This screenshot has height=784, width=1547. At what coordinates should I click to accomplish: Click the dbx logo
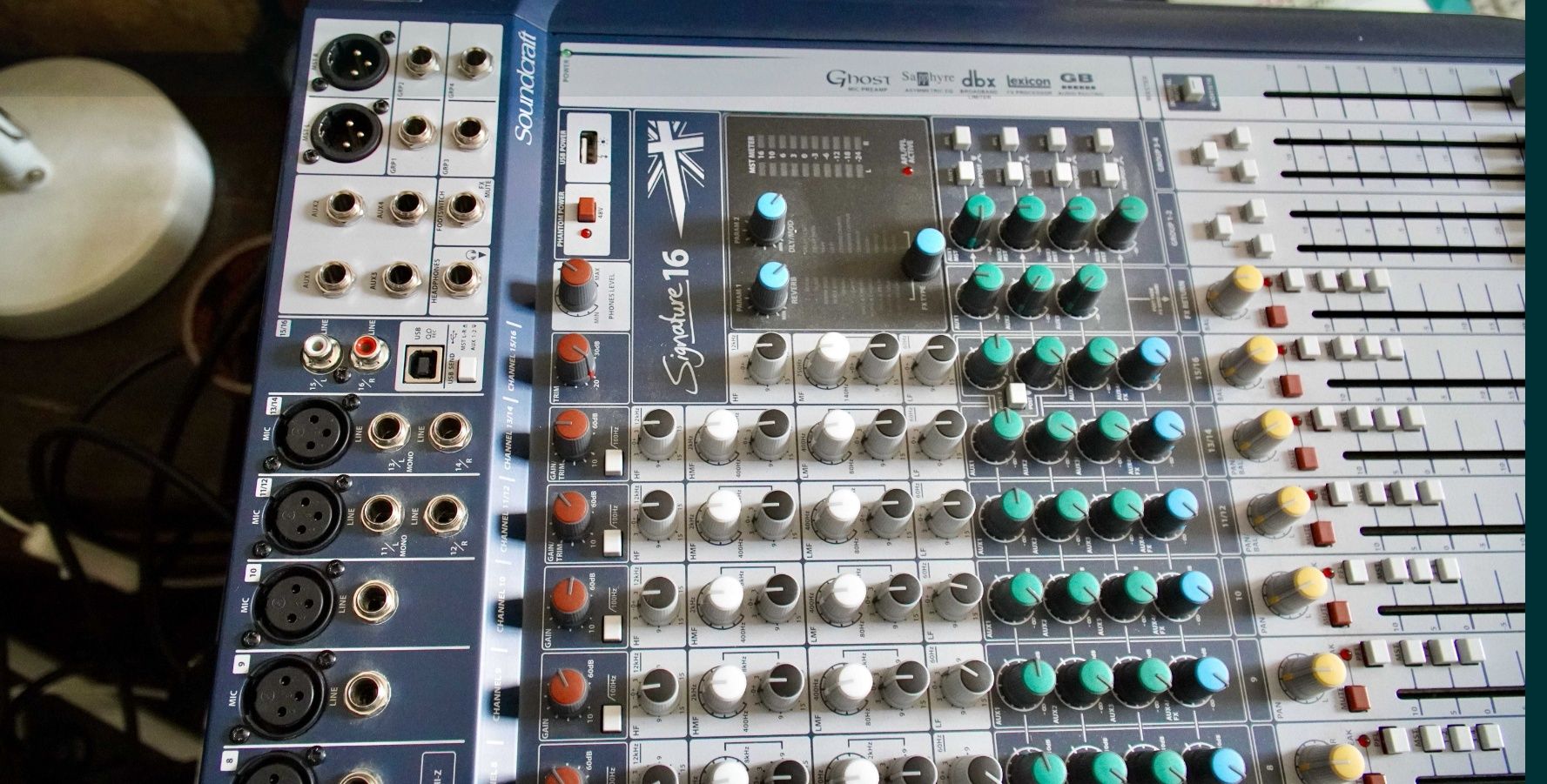tap(979, 79)
